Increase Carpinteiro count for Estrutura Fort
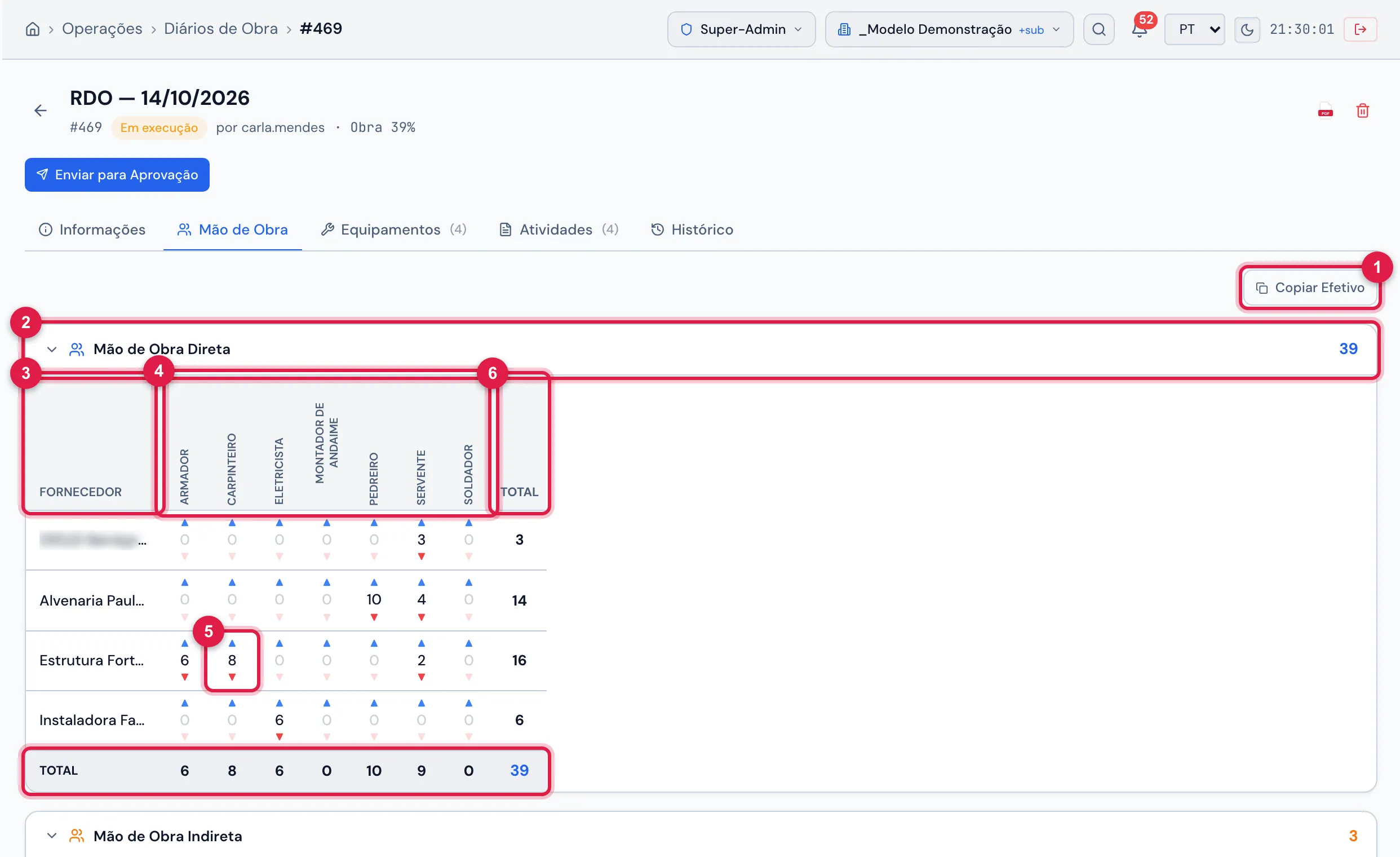1400x857 pixels. (232, 643)
